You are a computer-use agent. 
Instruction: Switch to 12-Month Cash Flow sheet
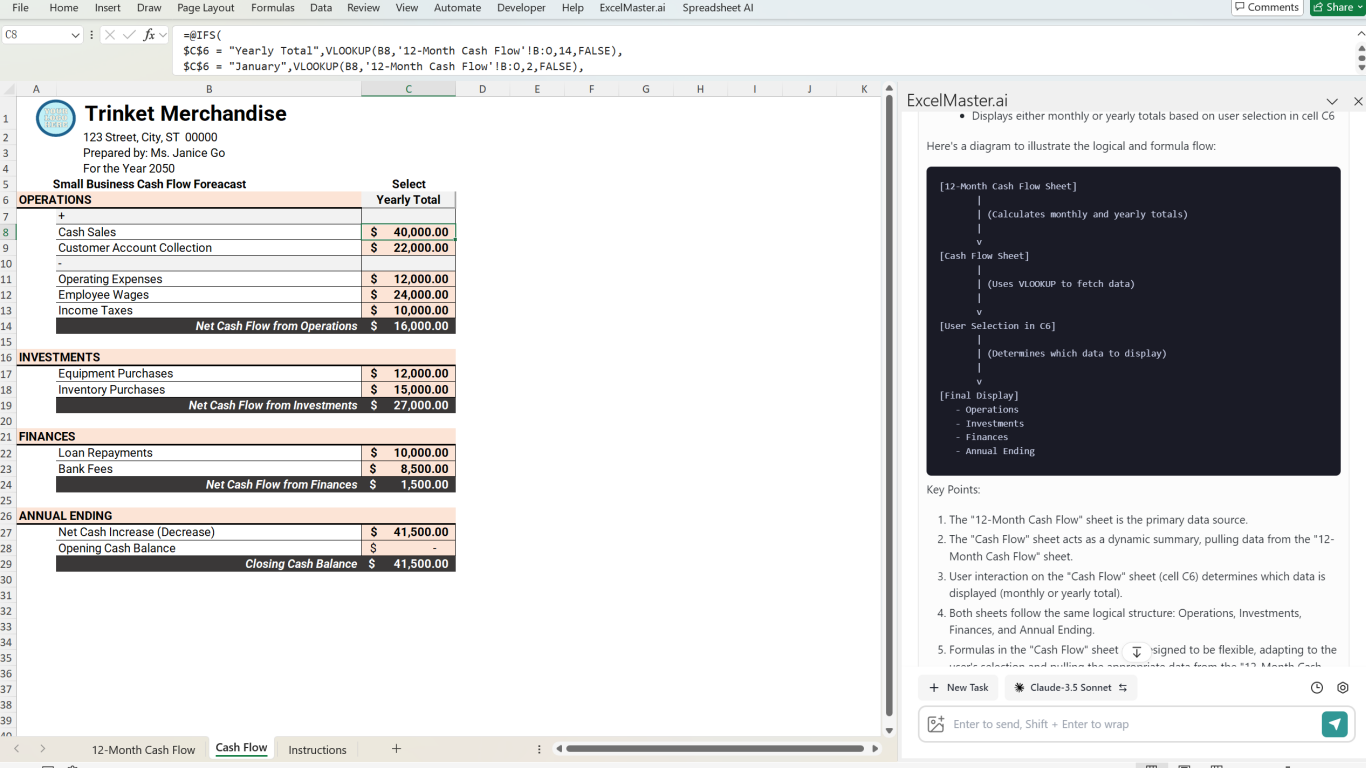pyautogui.click(x=143, y=749)
